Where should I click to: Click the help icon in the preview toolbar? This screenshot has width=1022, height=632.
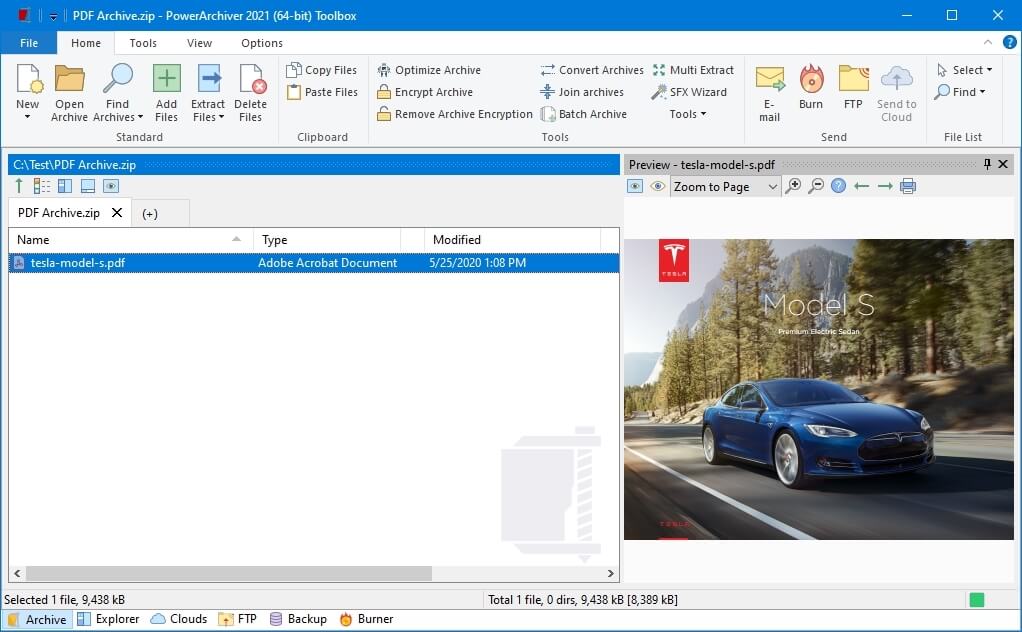[839, 186]
